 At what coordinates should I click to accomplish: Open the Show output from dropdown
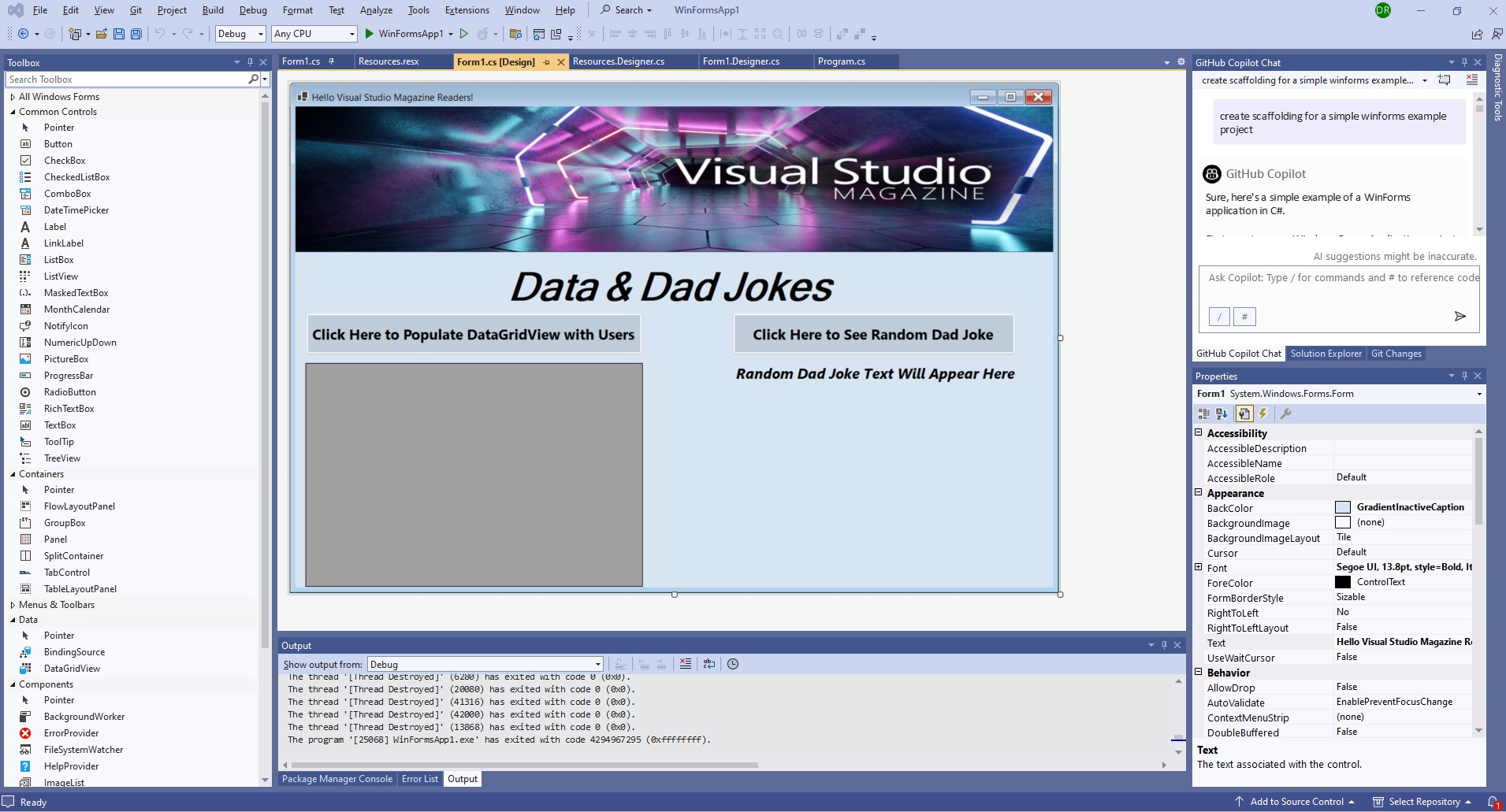pyautogui.click(x=485, y=664)
